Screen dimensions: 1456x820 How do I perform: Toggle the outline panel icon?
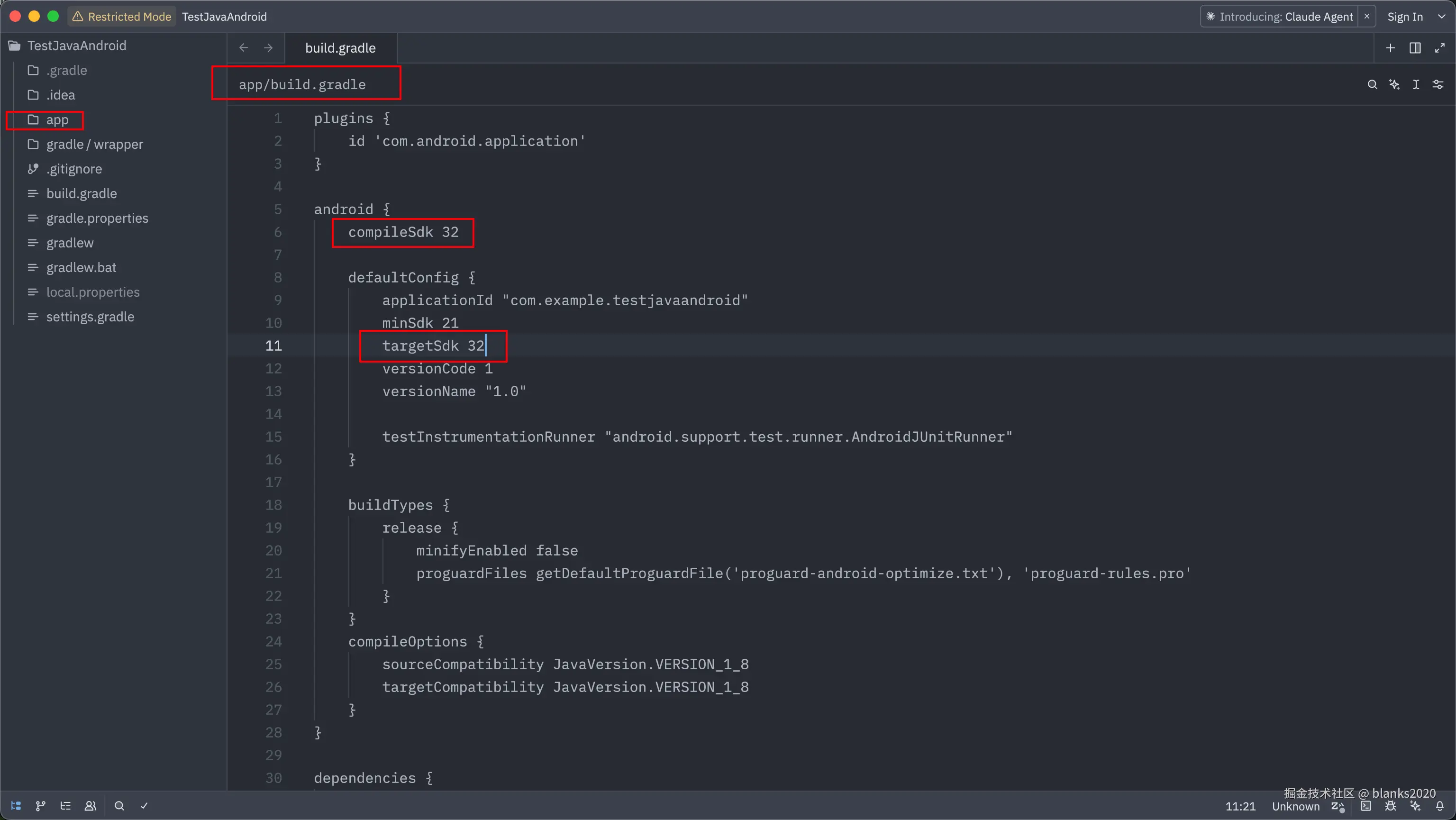tap(65, 806)
